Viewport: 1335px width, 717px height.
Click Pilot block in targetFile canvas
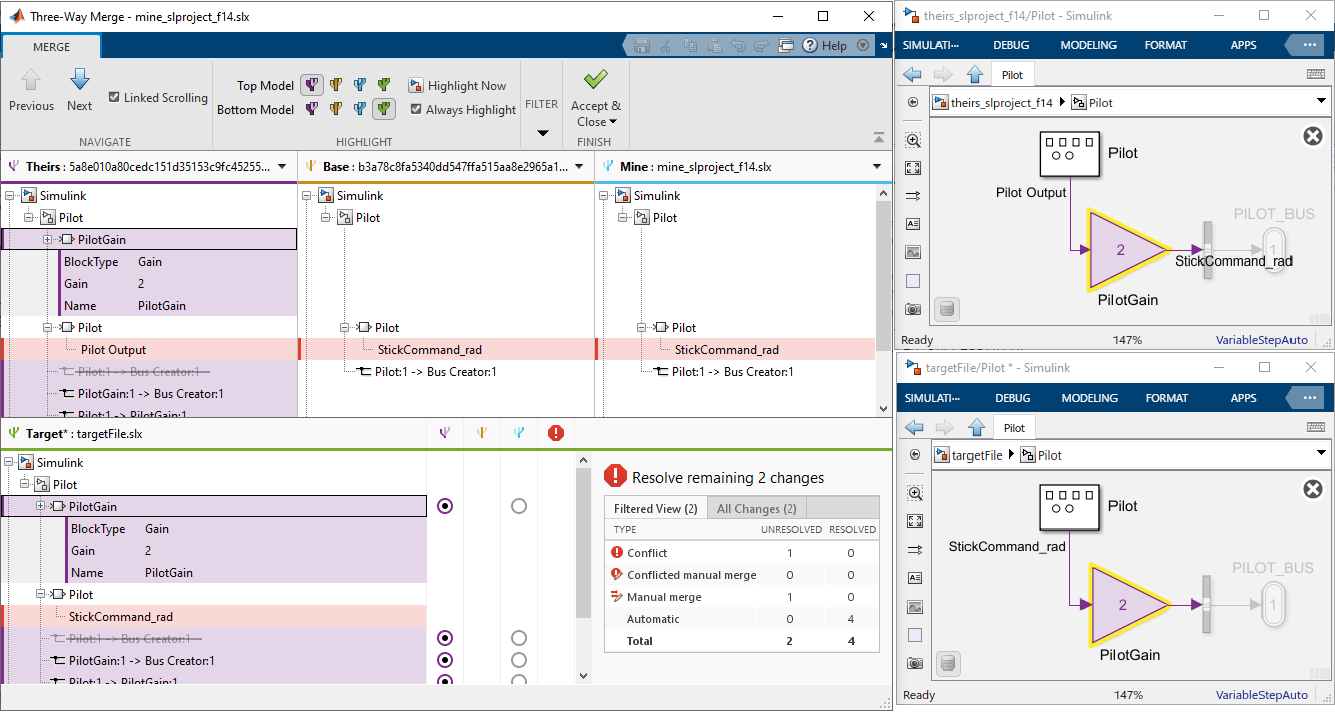1068,508
